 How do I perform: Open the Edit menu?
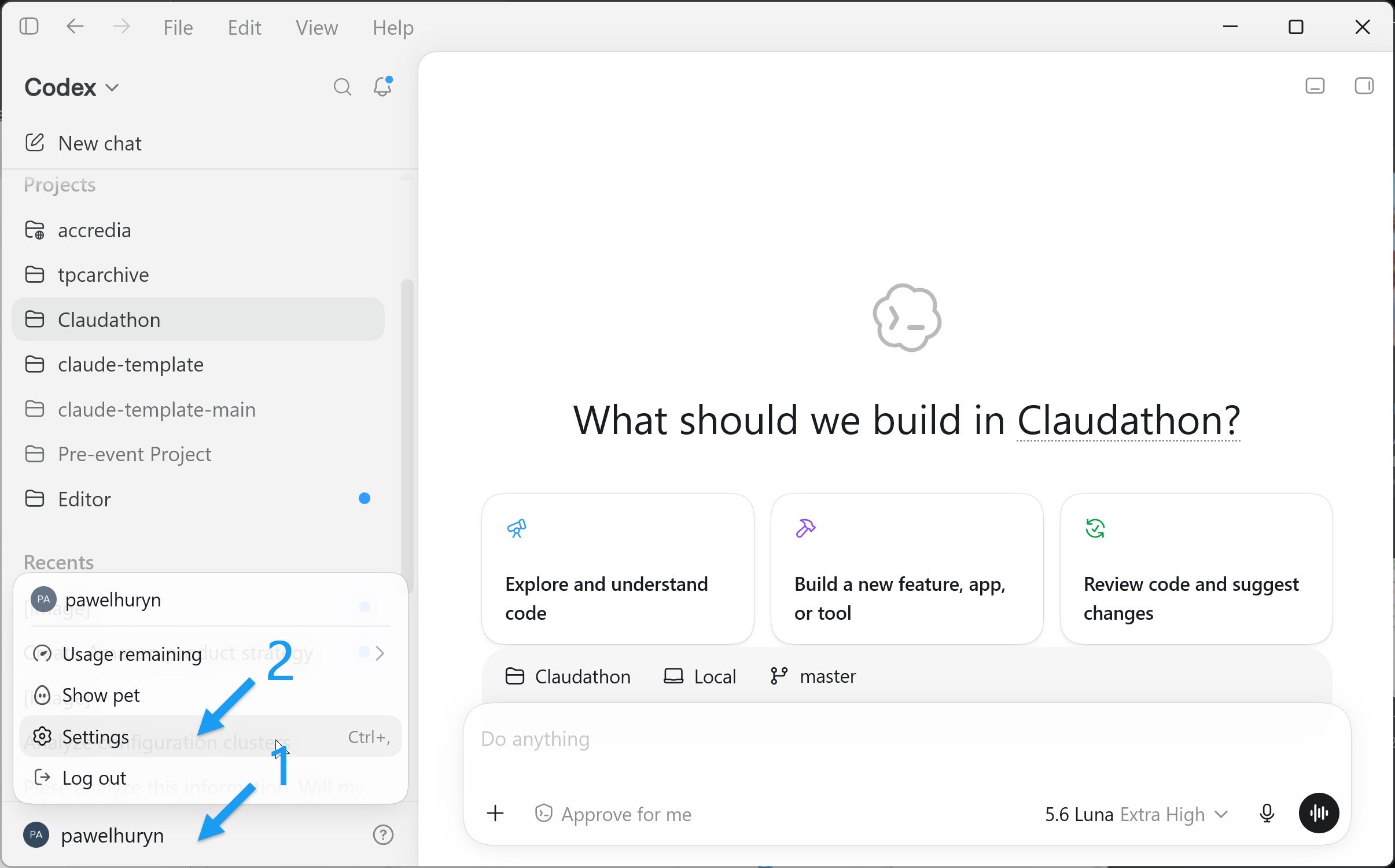[244, 27]
